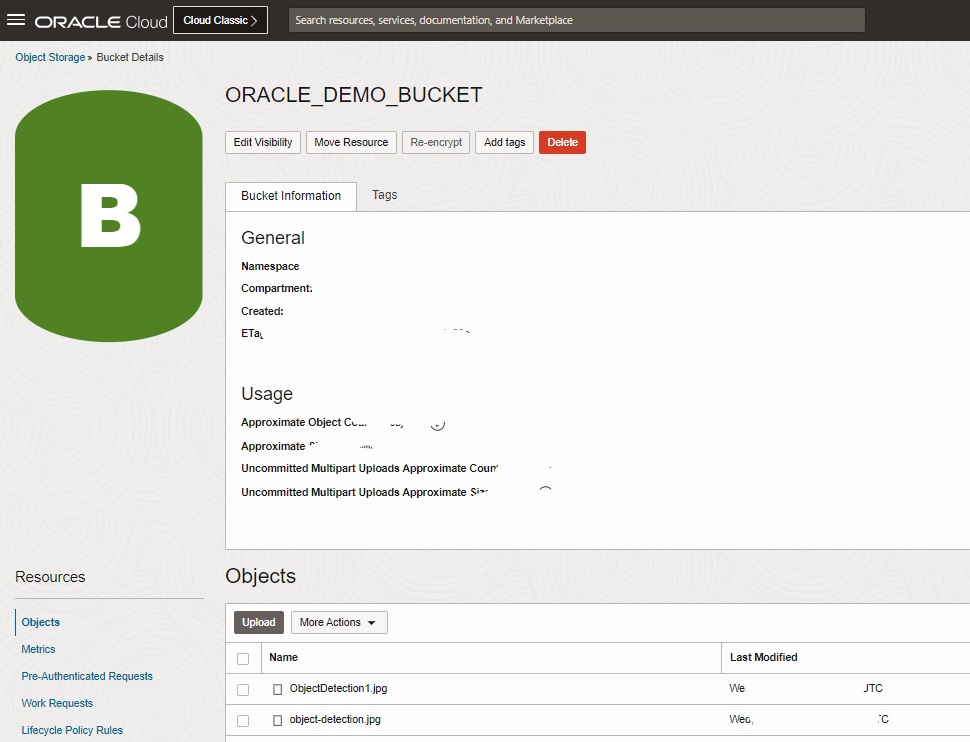
Task: Check ObjectDetection1.jpg row checkbox
Action: pos(243,689)
